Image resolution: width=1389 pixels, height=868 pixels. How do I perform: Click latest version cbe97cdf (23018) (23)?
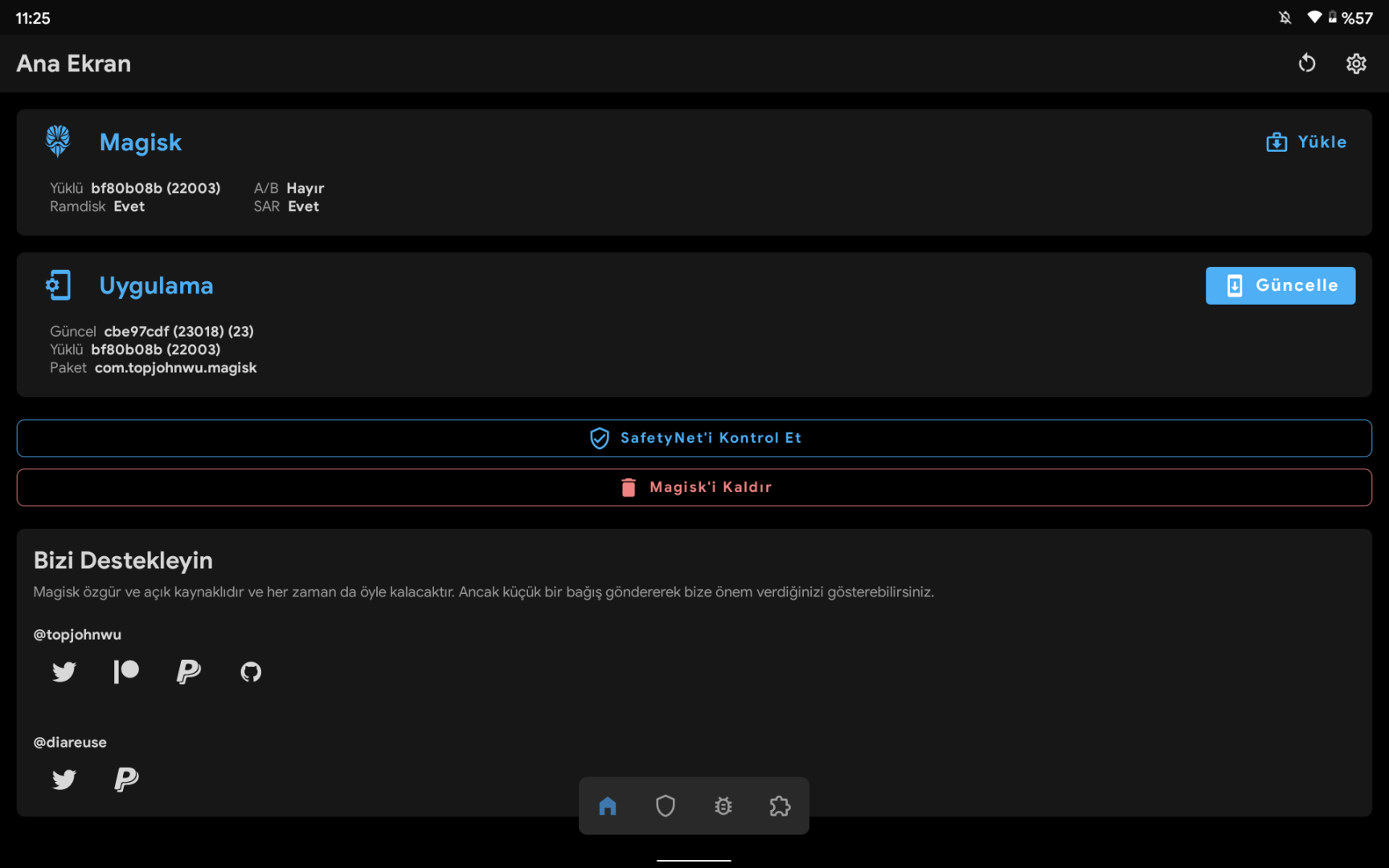click(x=178, y=331)
